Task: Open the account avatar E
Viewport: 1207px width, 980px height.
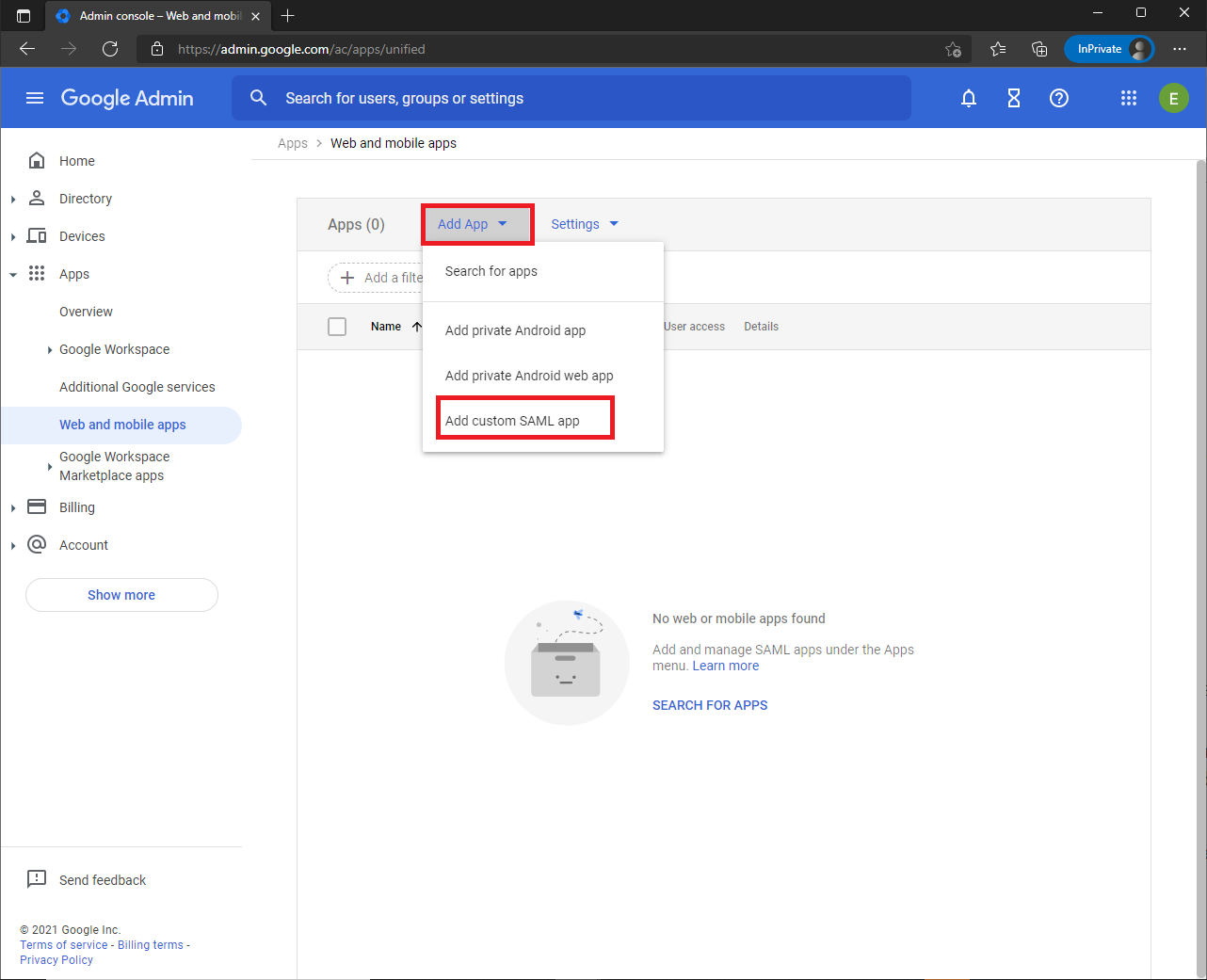Action: 1174,98
